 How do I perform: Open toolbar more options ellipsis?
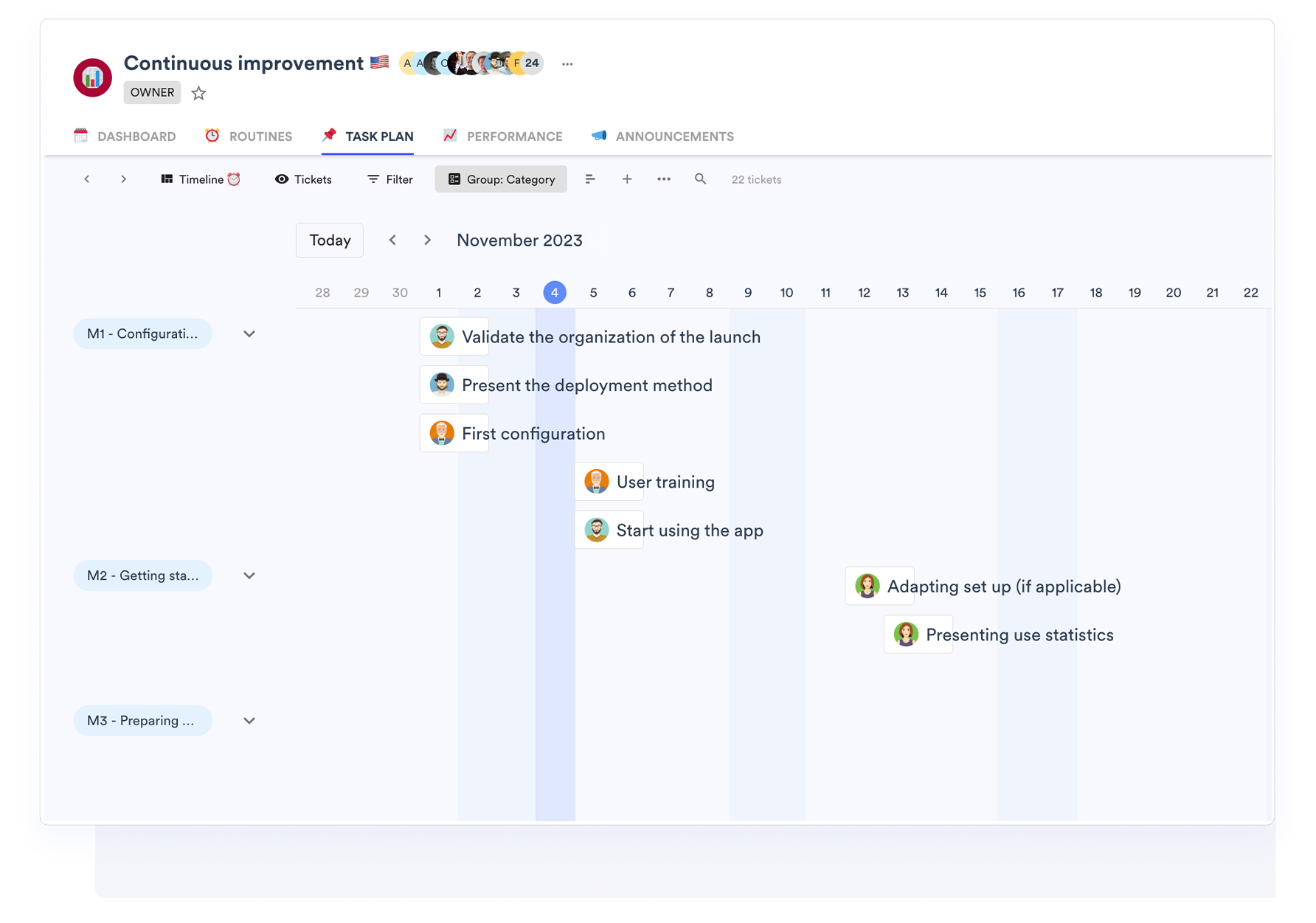pos(663,179)
